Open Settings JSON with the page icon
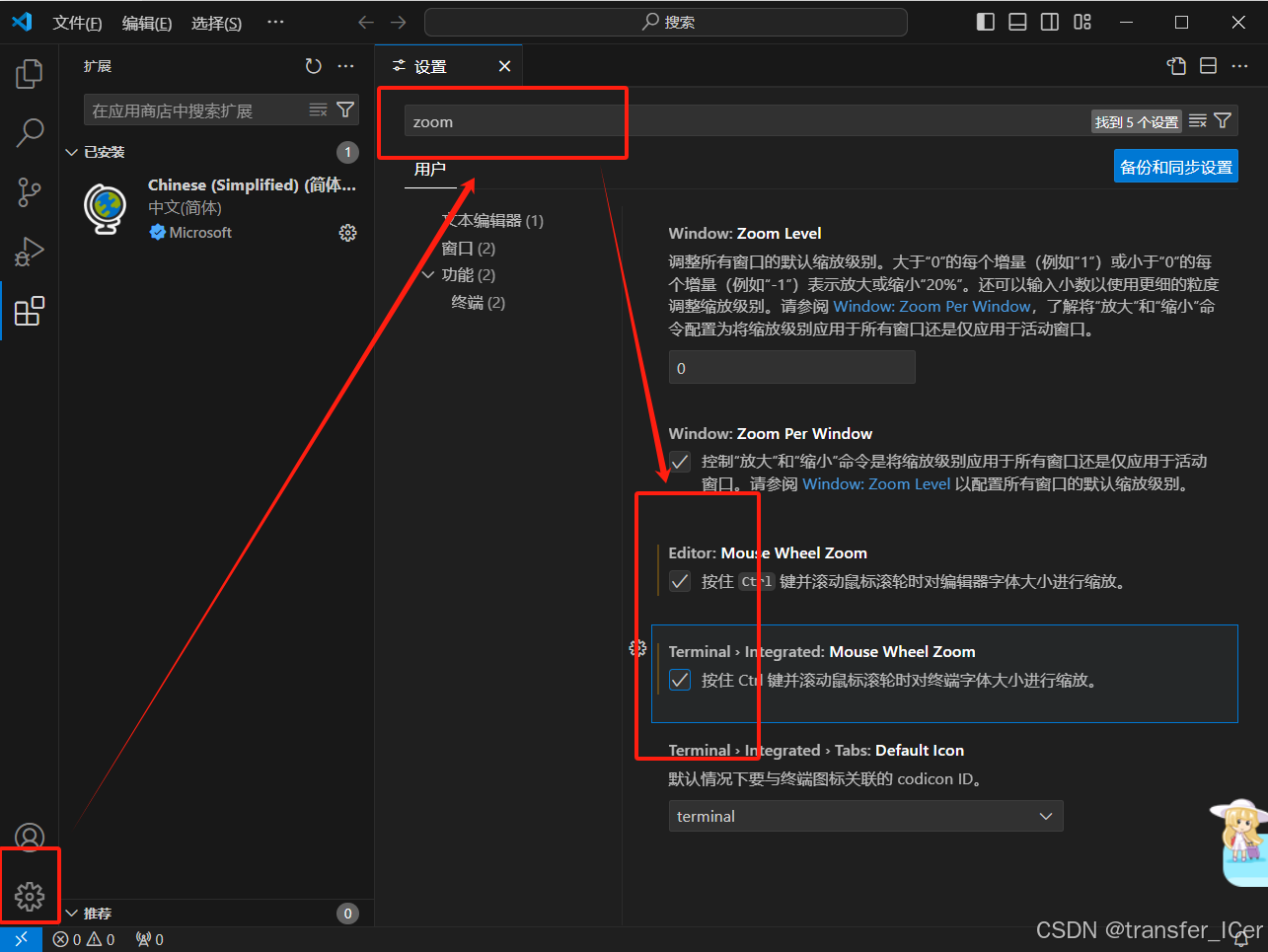This screenshot has height=952, width=1268. coord(1175,65)
